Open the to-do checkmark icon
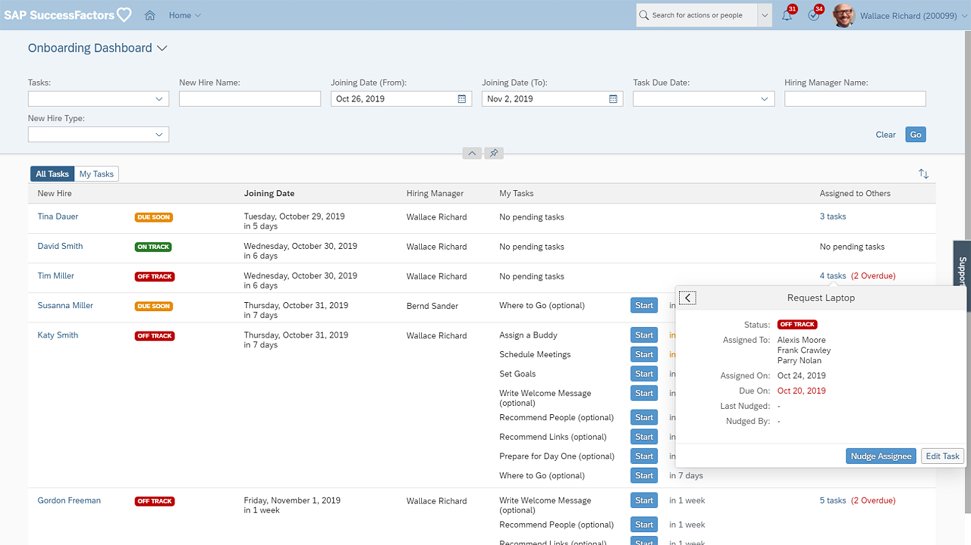The height and width of the screenshot is (545, 971). point(814,16)
